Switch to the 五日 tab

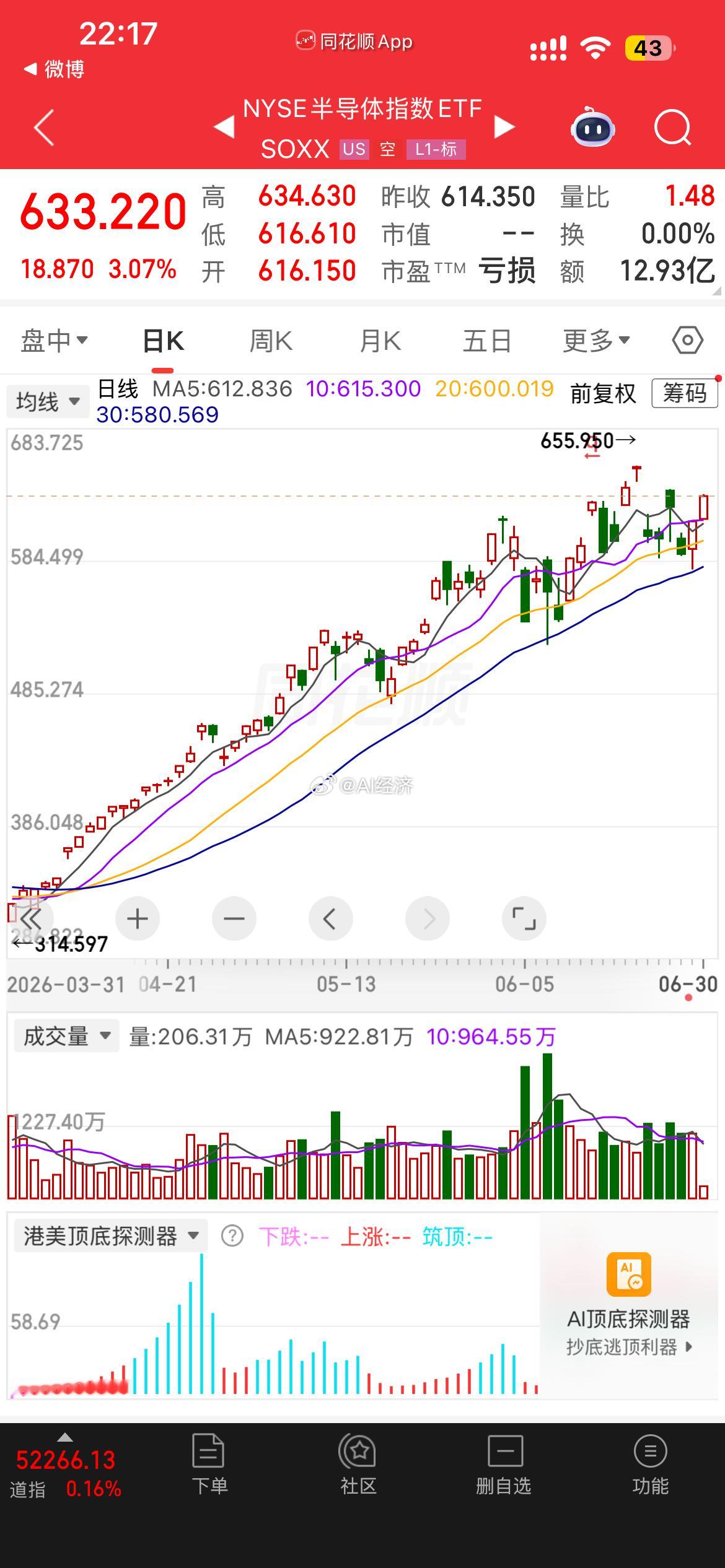pyautogui.click(x=487, y=341)
